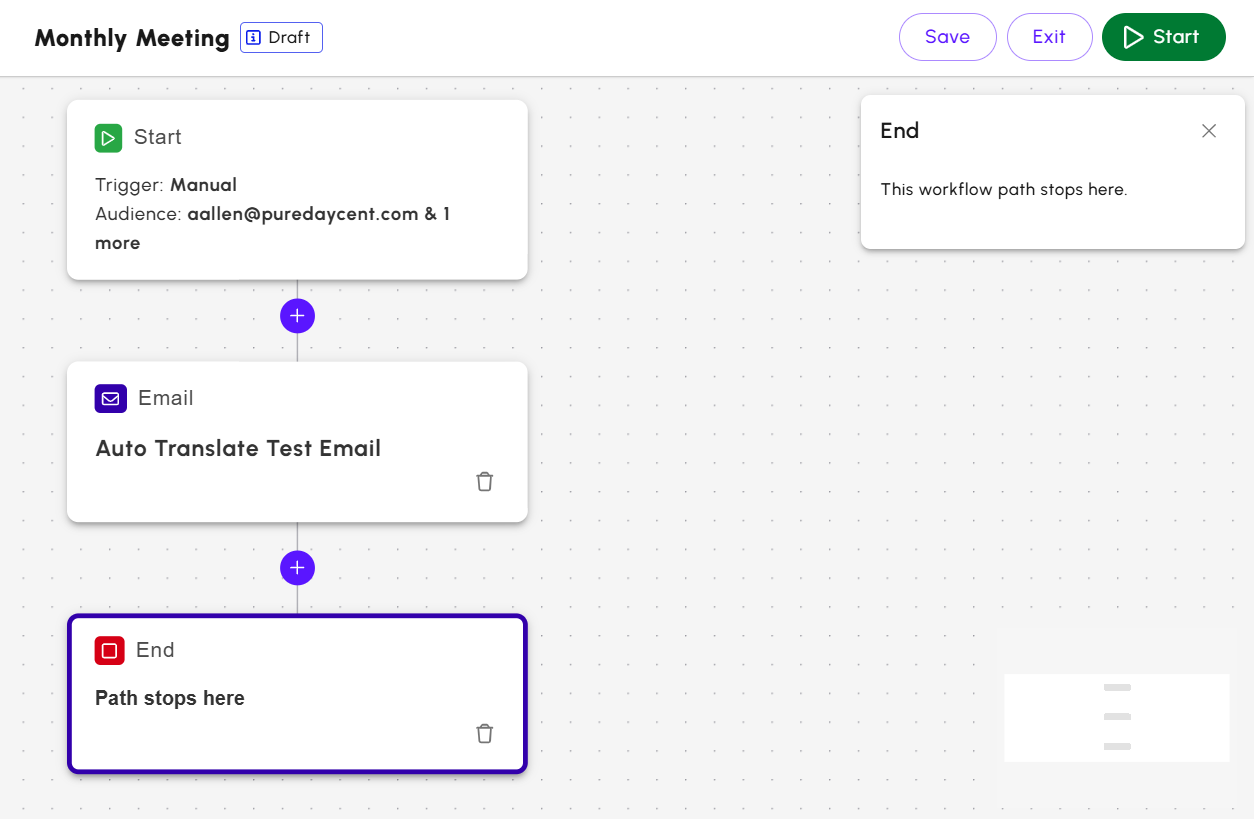Click the purple Email envelope icon
Image resolution: width=1254 pixels, height=819 pixels.
coord(110,398)
